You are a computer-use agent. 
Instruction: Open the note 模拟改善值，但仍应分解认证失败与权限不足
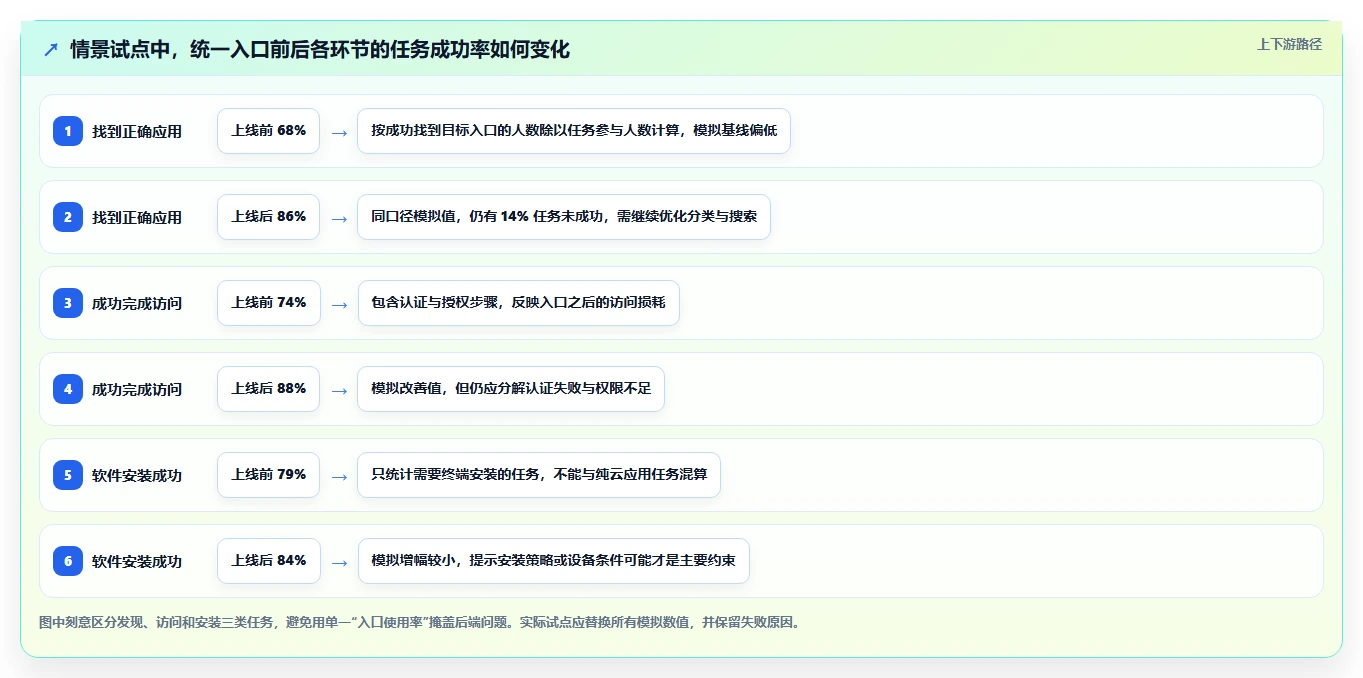[x=511, y=389]
